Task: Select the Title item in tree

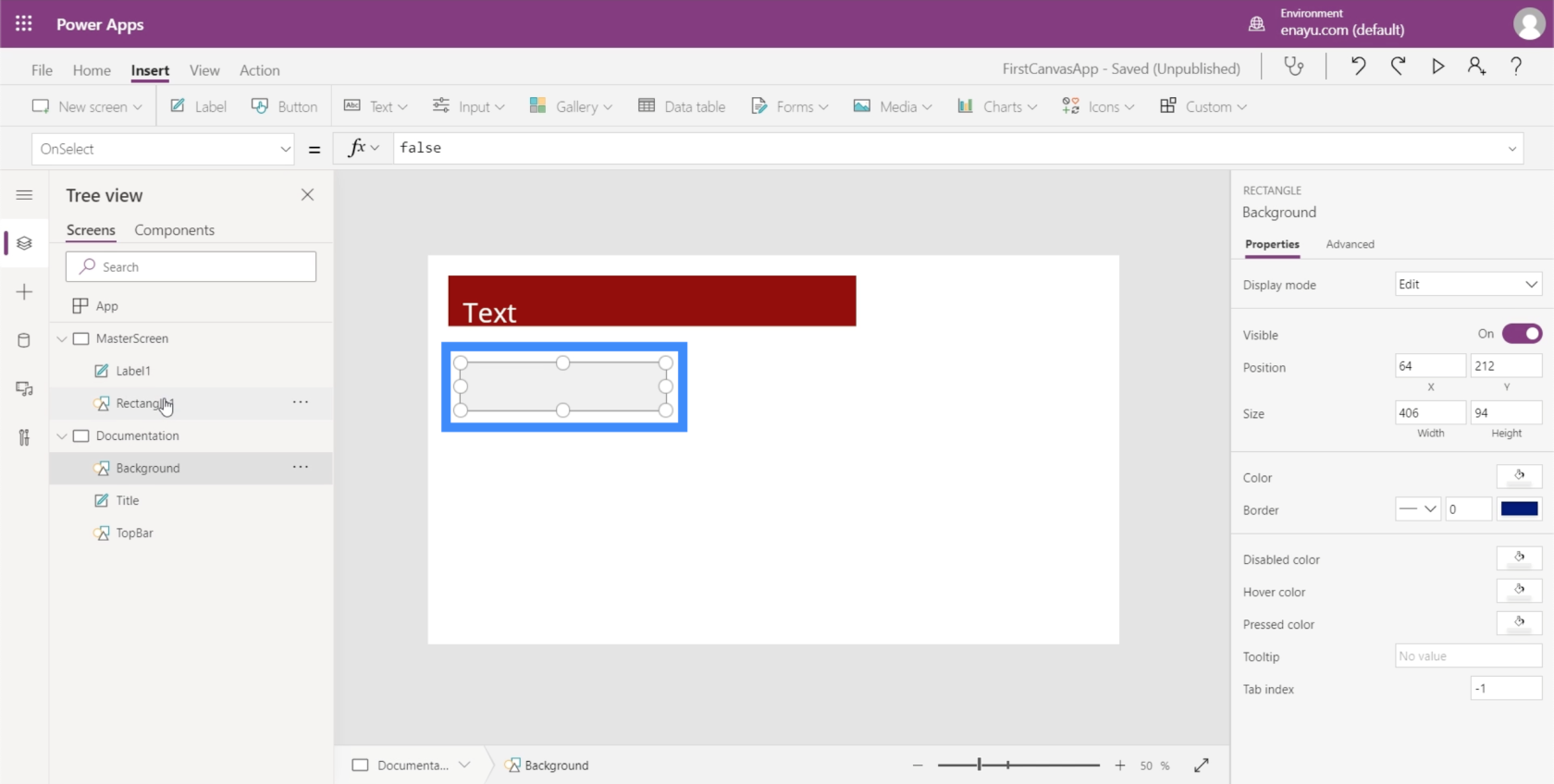Action: click(x=128, y=500)
